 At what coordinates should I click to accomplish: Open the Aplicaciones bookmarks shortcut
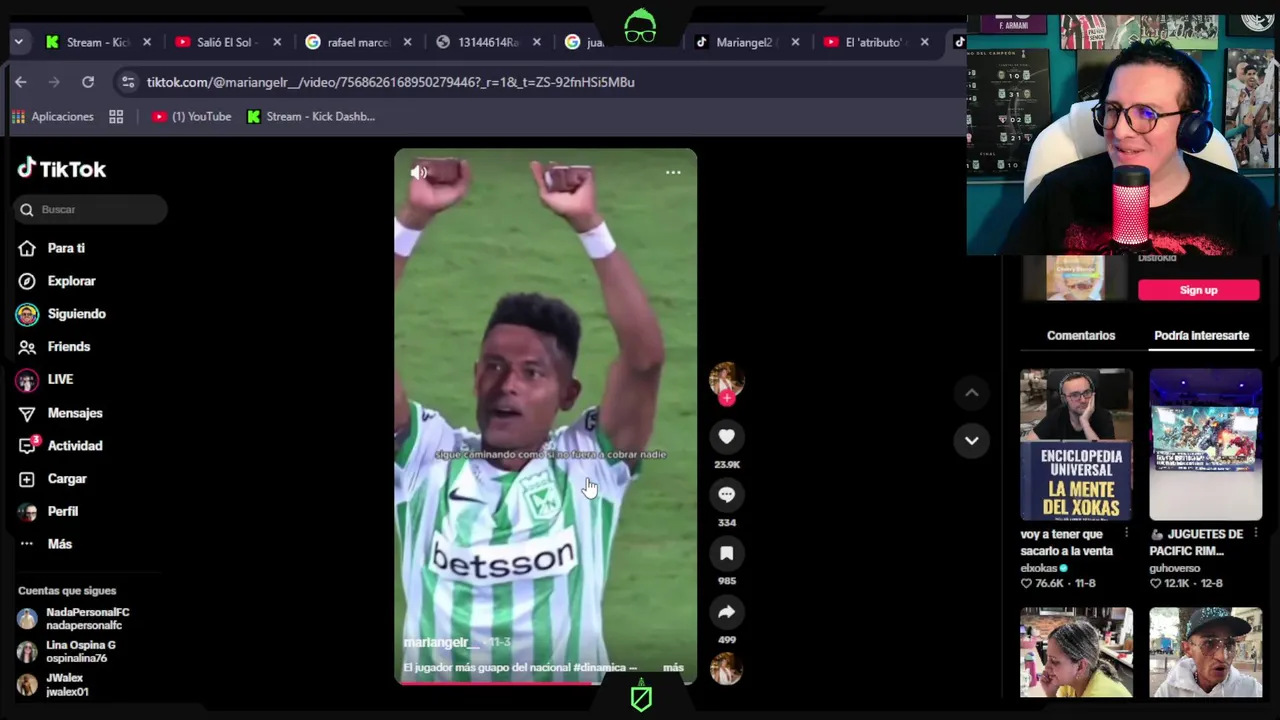[52, 117]
